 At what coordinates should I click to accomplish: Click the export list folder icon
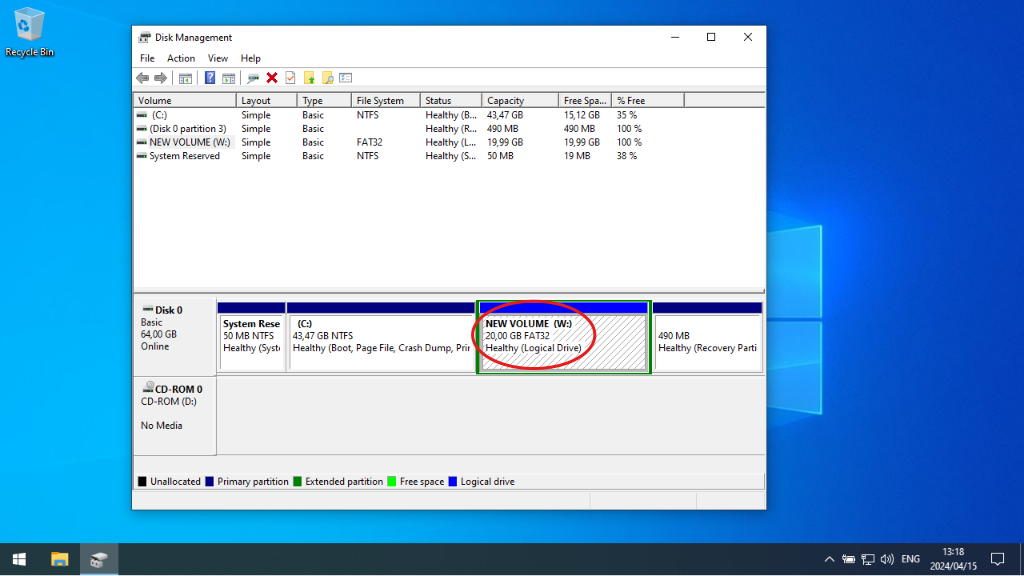[x=309, y=77]
